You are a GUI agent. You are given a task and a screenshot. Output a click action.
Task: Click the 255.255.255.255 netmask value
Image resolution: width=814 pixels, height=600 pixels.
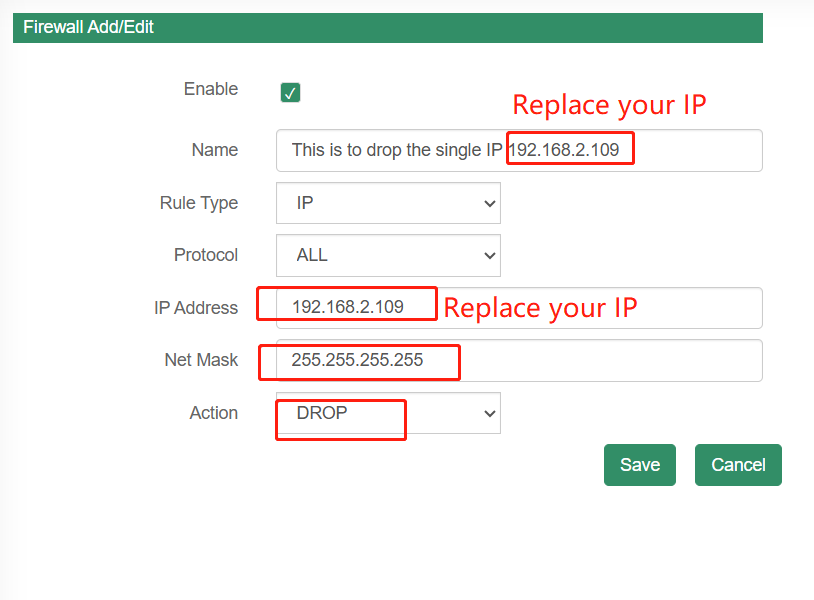point(357,360)
